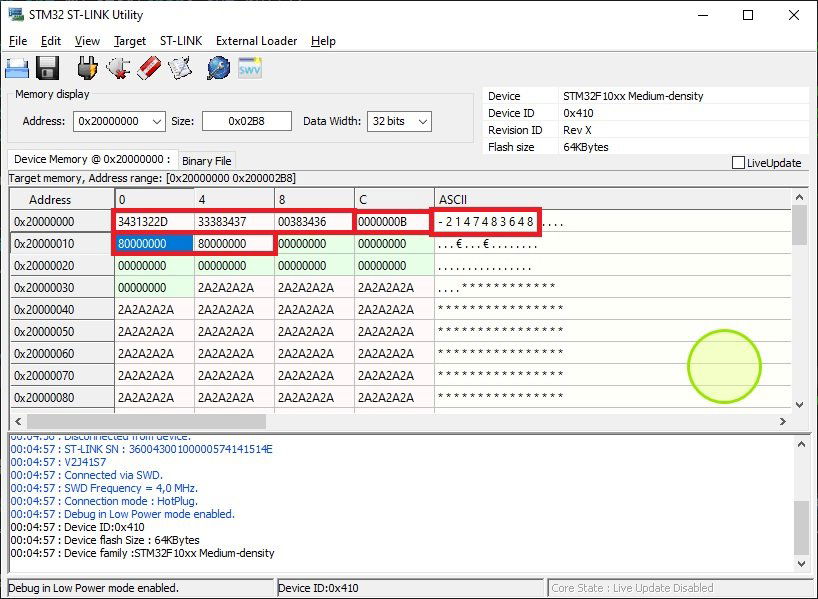Open the Help menu
818x599 pixels.
pyautogui.click(x=323, y=41)
